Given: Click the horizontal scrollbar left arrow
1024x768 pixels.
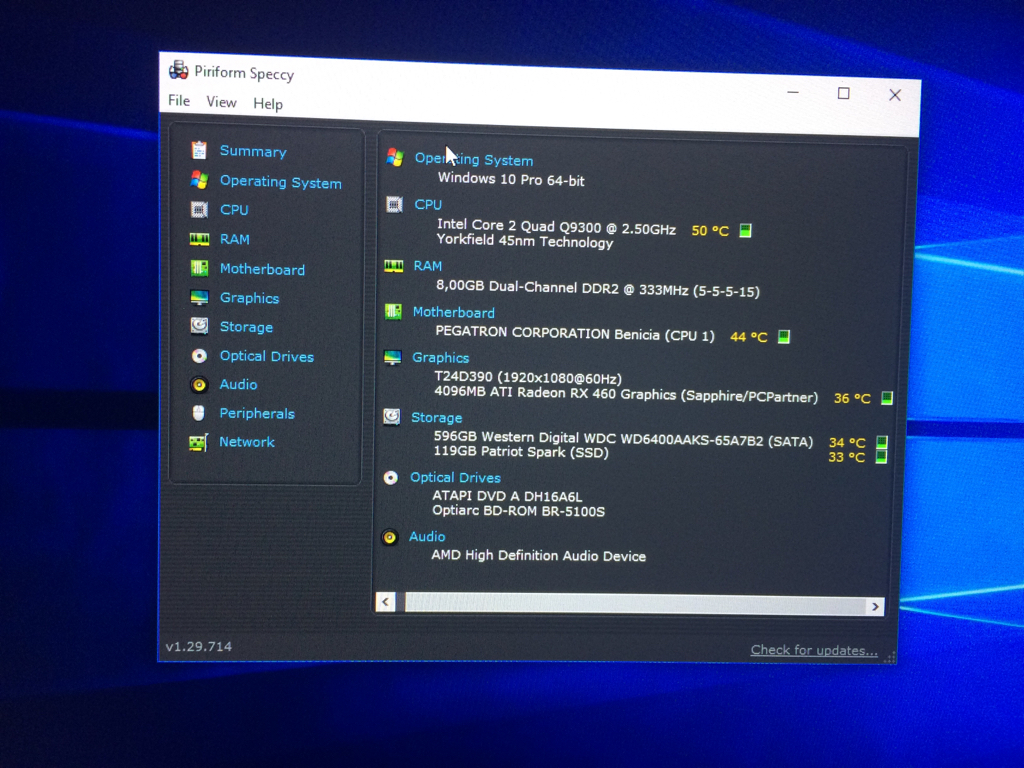Looking at the screenshot, I should pos(386,601).
